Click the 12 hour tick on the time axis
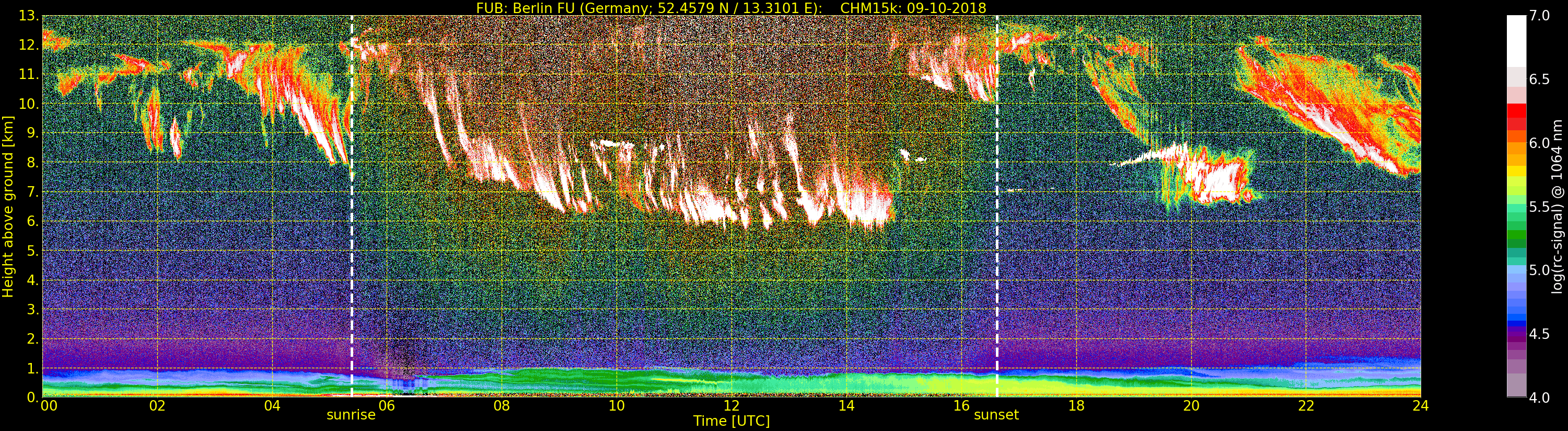Screen dimensions: 1568x431 pyautogui.click(x=731, y=406)
